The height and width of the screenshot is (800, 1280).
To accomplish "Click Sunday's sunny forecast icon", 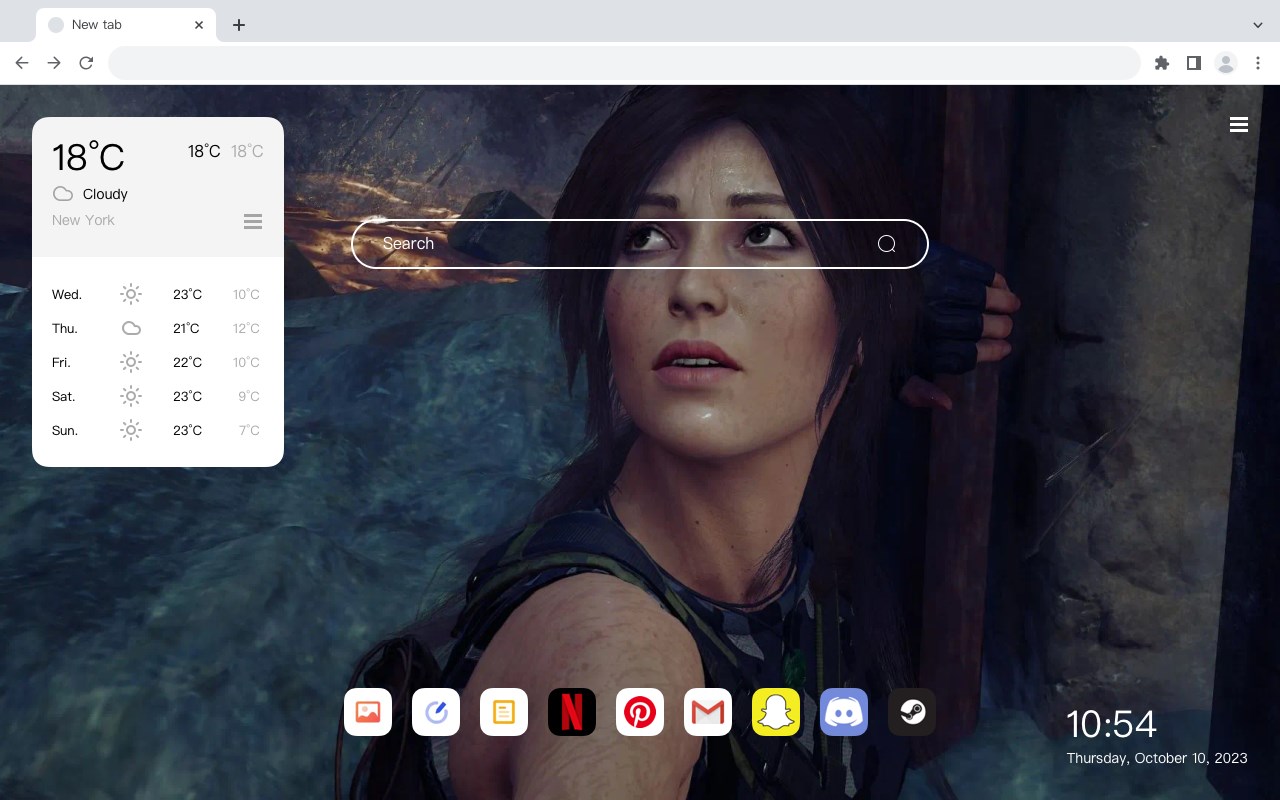I will click(131, 430).
